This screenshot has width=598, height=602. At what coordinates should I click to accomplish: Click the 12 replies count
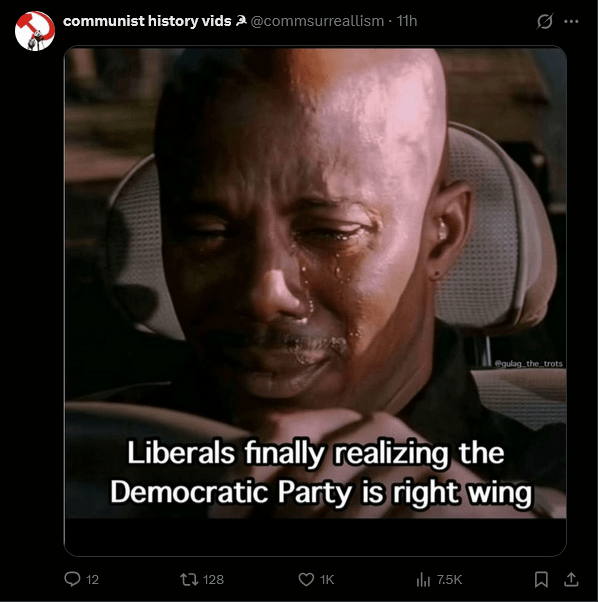[93, 580]
